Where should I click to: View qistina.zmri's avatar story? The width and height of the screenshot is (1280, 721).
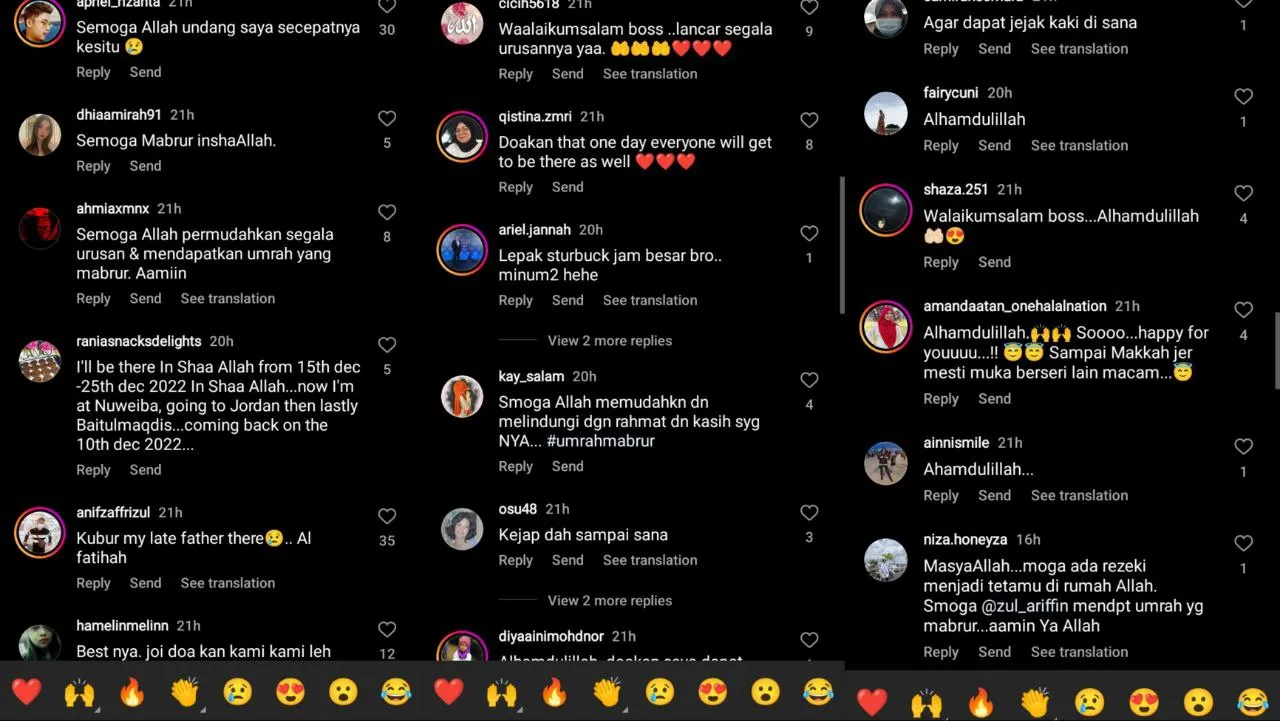tap(462, 136)
